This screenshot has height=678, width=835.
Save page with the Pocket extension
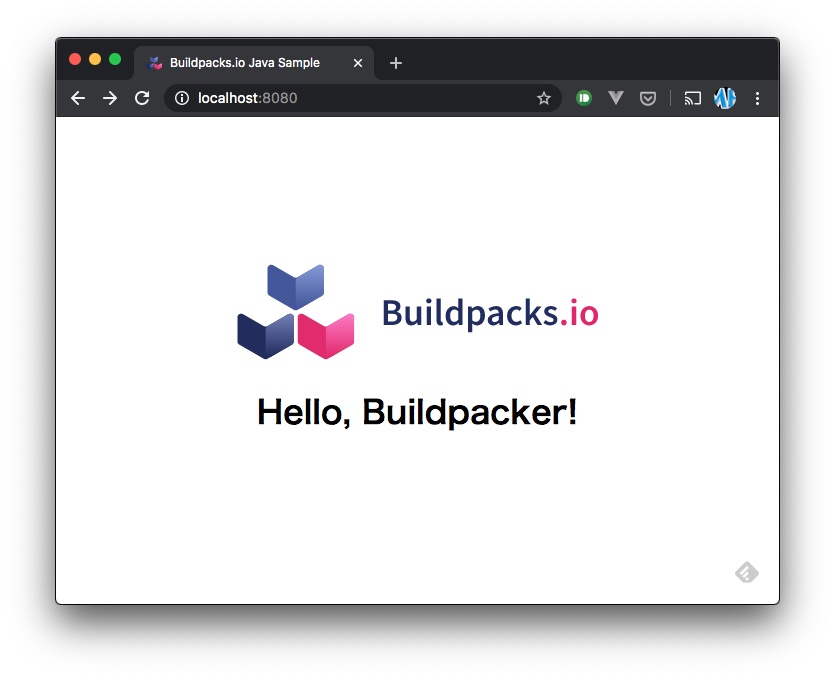[x=648, y=99]
